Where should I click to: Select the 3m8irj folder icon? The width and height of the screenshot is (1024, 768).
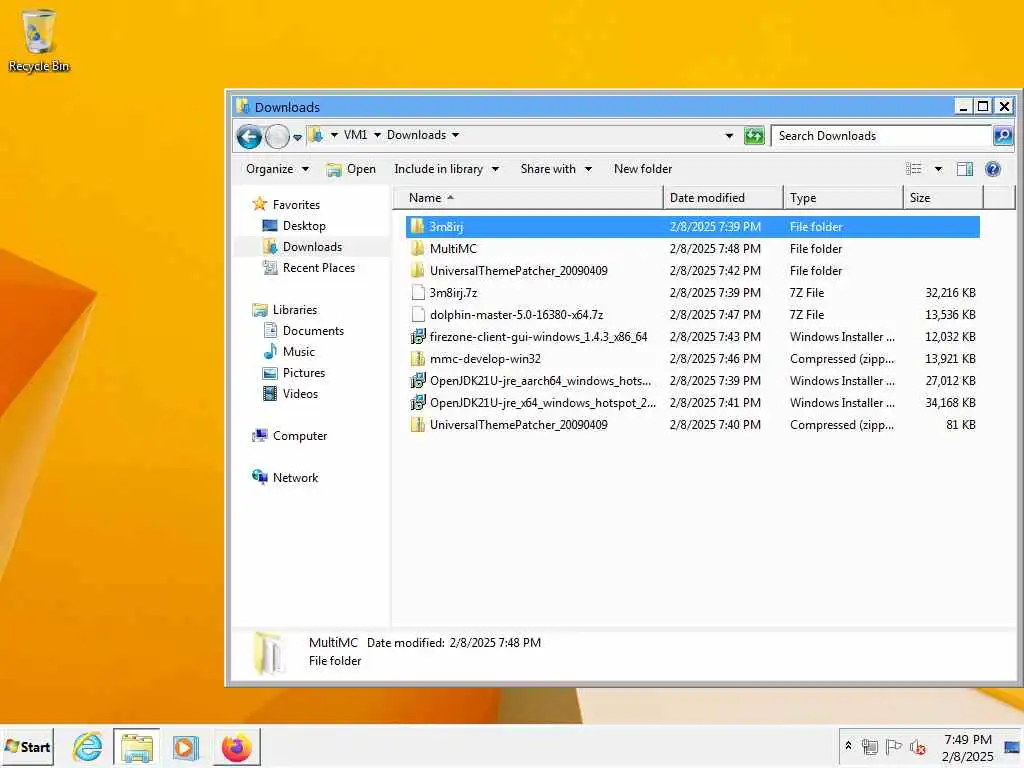coord(418,227)
